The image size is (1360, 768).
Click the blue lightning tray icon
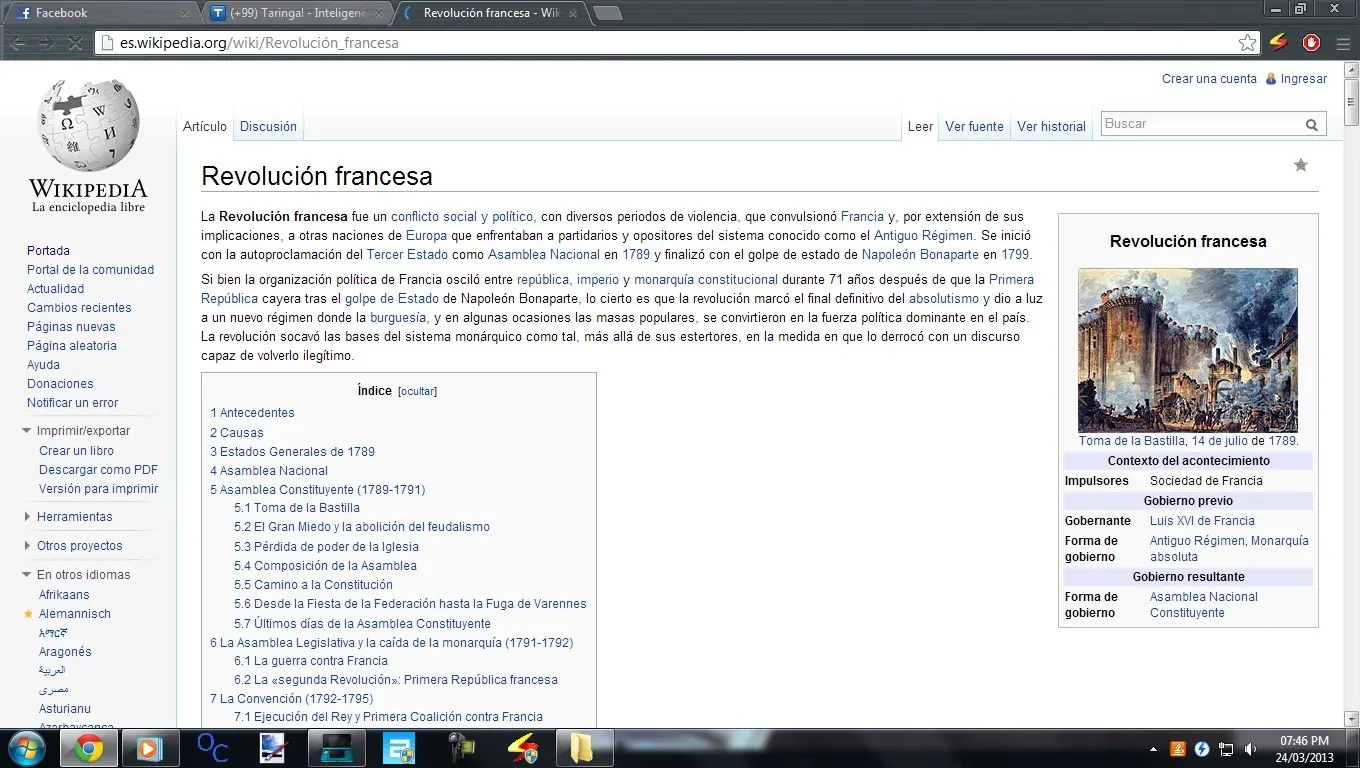(1202, 748)
